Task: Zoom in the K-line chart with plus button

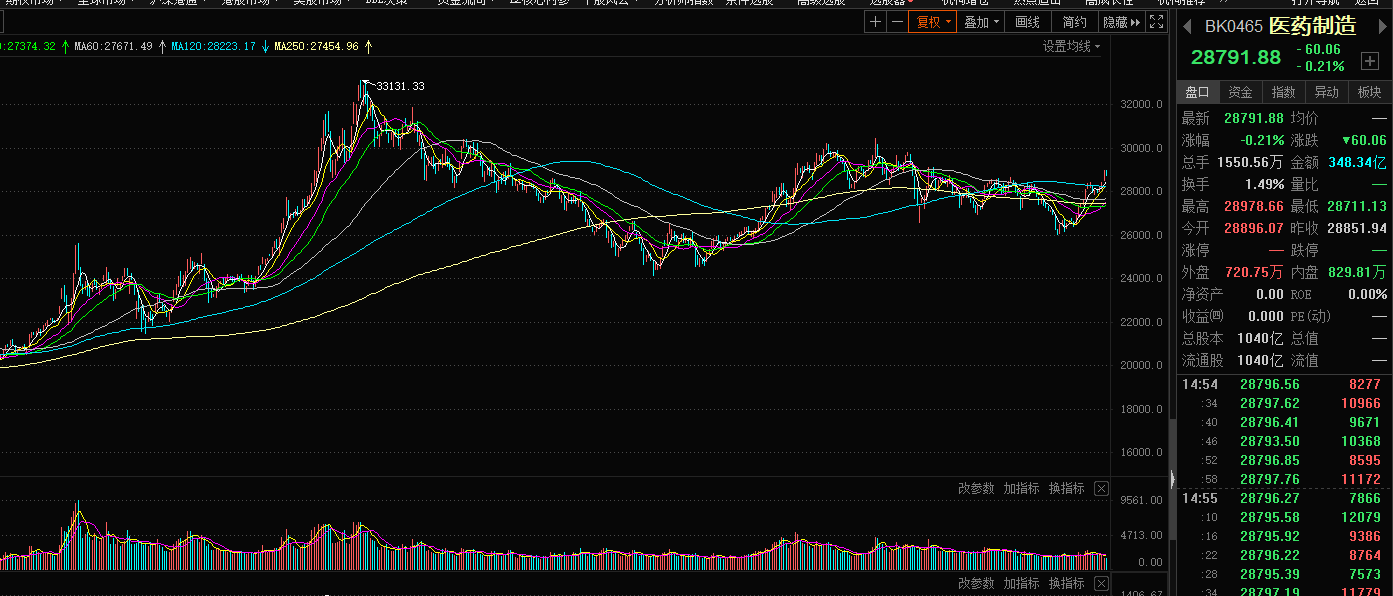Action: (876, 22)
